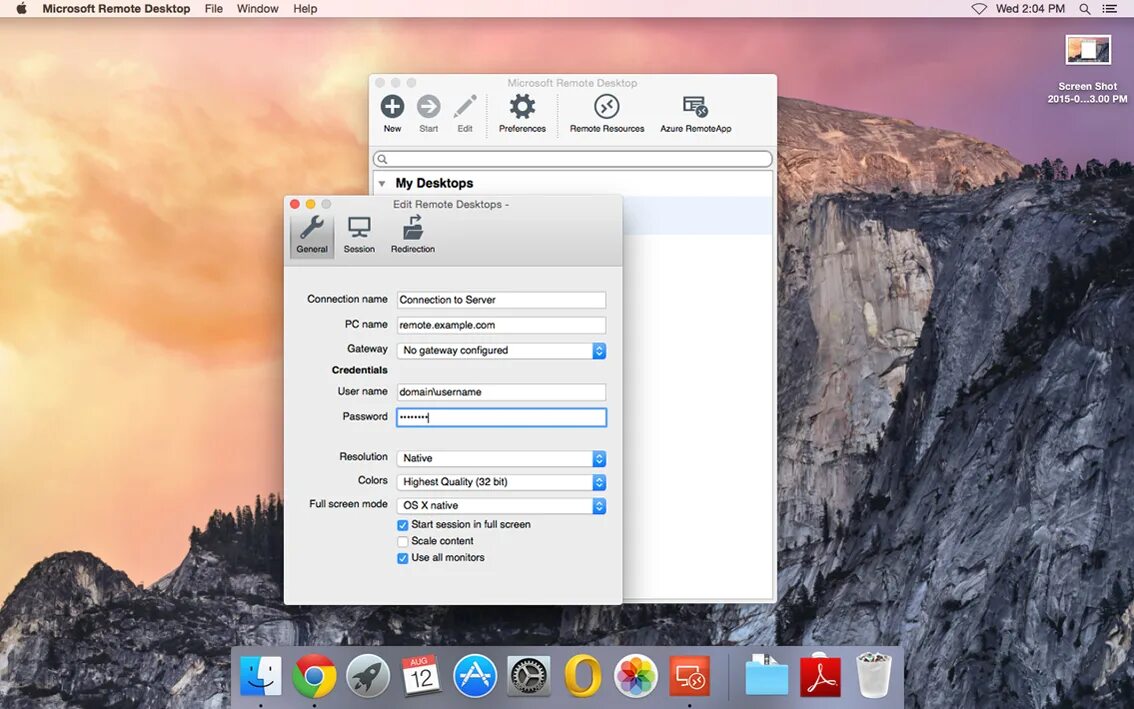Click the User name field
Screen dimensions: 1134x709
[x=501, y=391]
